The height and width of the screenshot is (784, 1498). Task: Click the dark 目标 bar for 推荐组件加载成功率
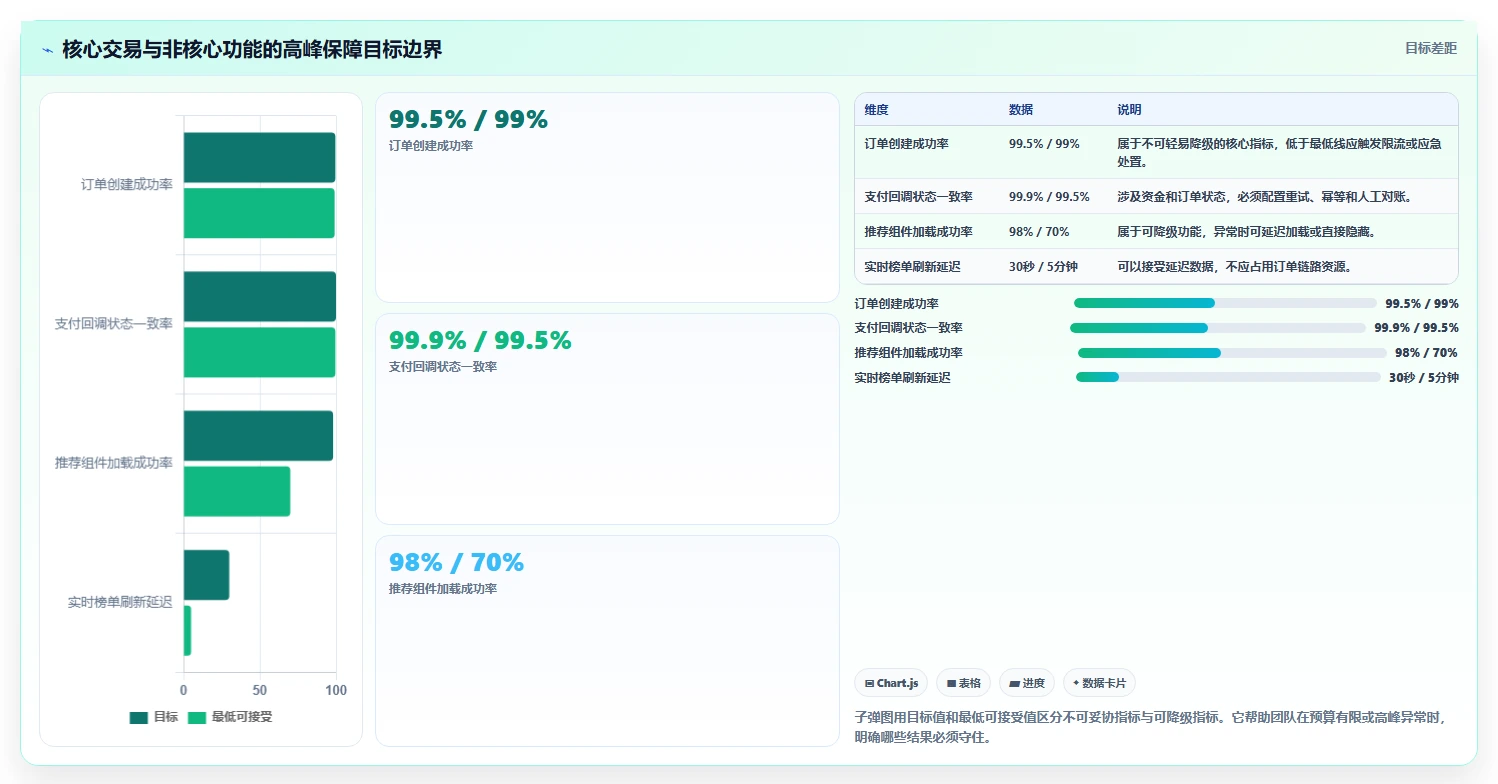point(258,436)
